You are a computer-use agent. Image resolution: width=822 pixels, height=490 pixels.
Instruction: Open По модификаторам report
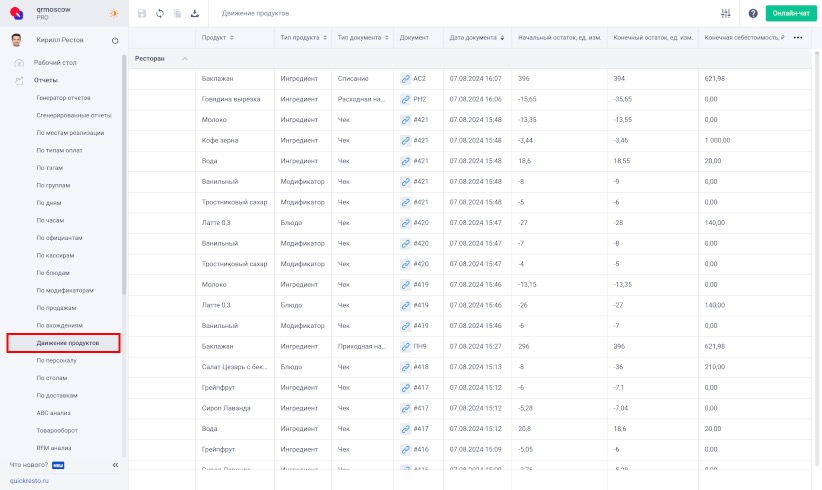pos(65,290)
